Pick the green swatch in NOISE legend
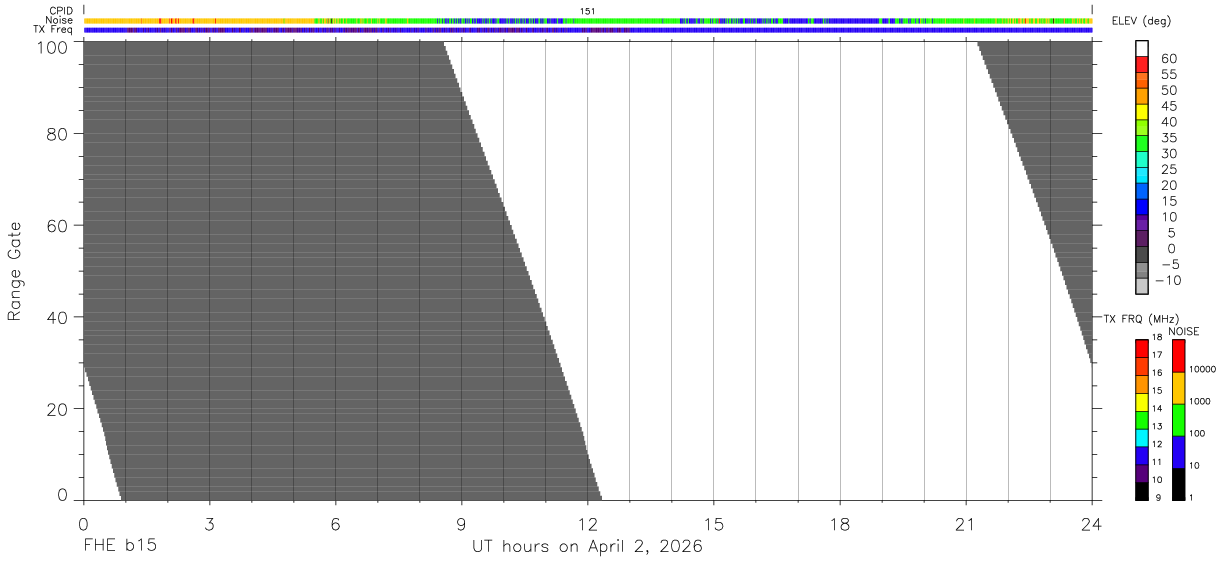 [x=1178, y=420]
